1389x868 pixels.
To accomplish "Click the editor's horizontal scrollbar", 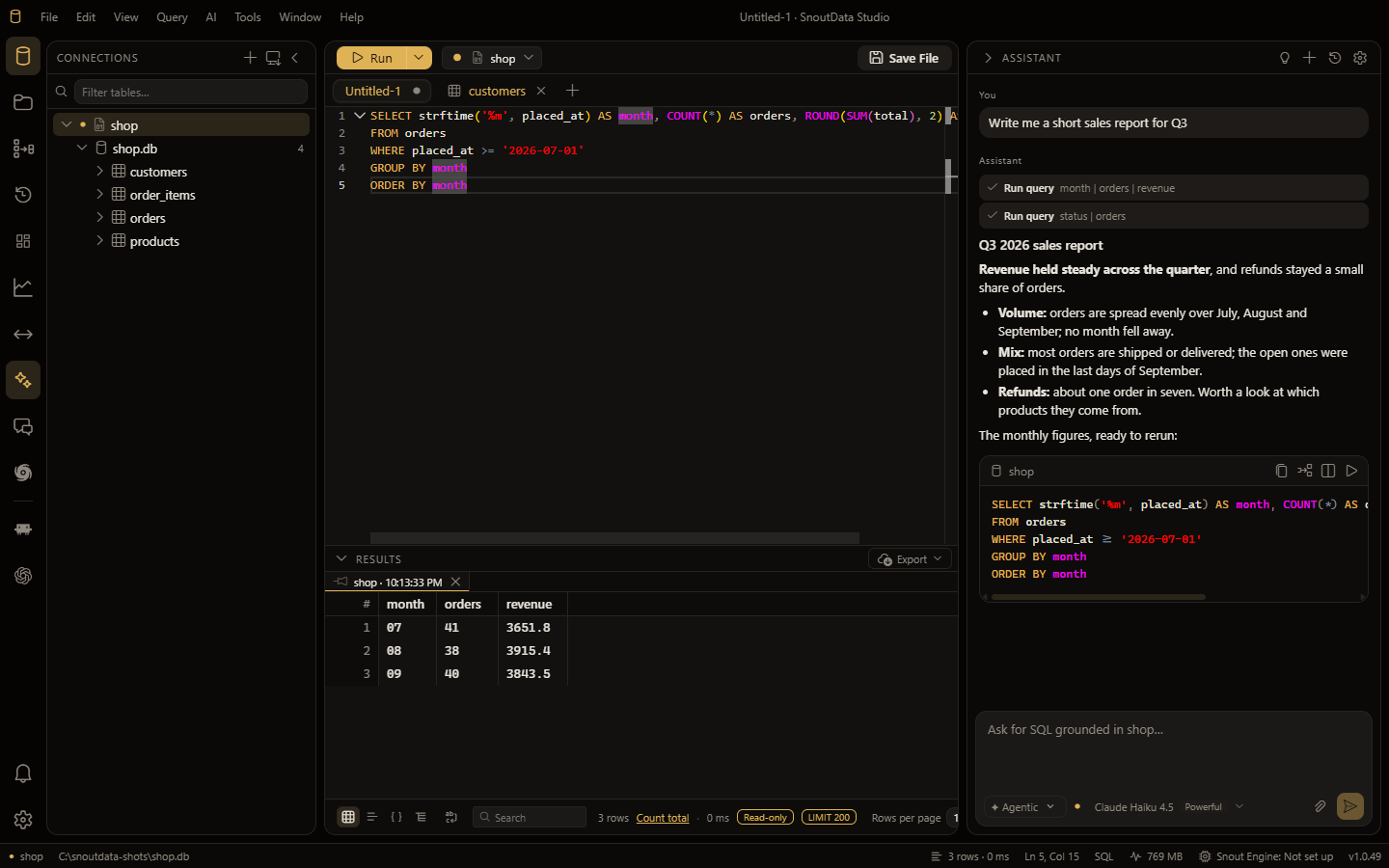I will click(x=614, y=538).
